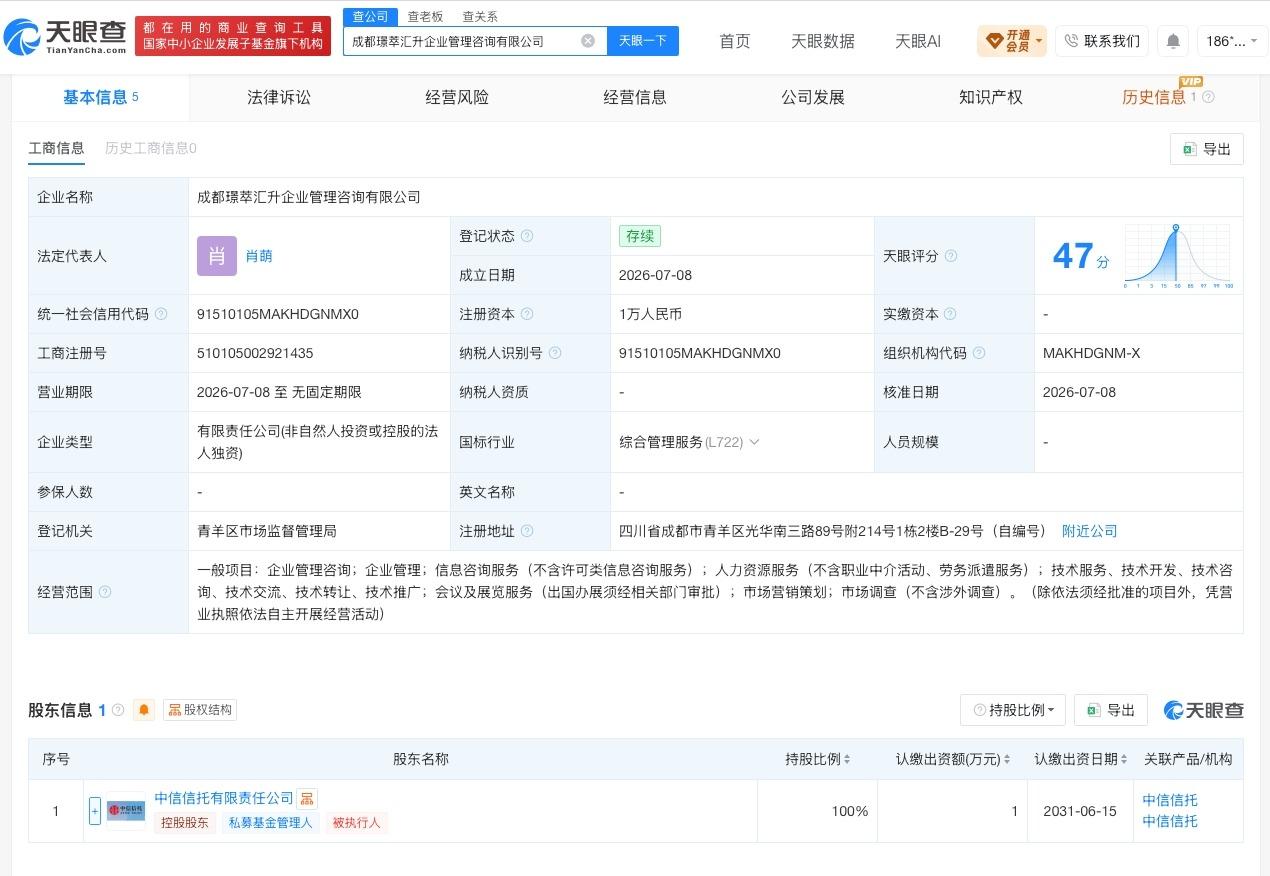Show help icon next to 实缴资本

click(x=951, y=314)
